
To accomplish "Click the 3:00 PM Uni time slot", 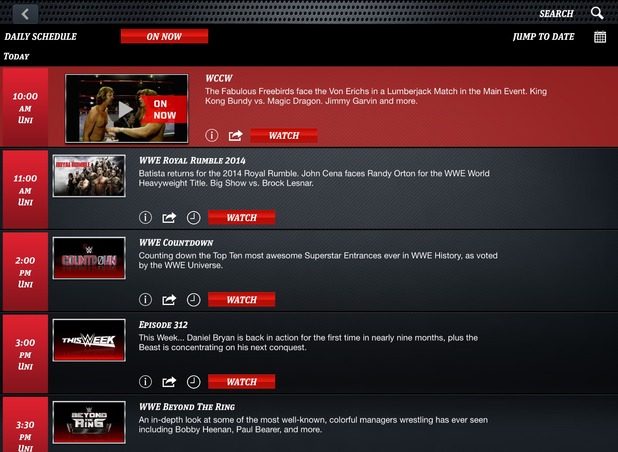I will (x=25, y=354).
